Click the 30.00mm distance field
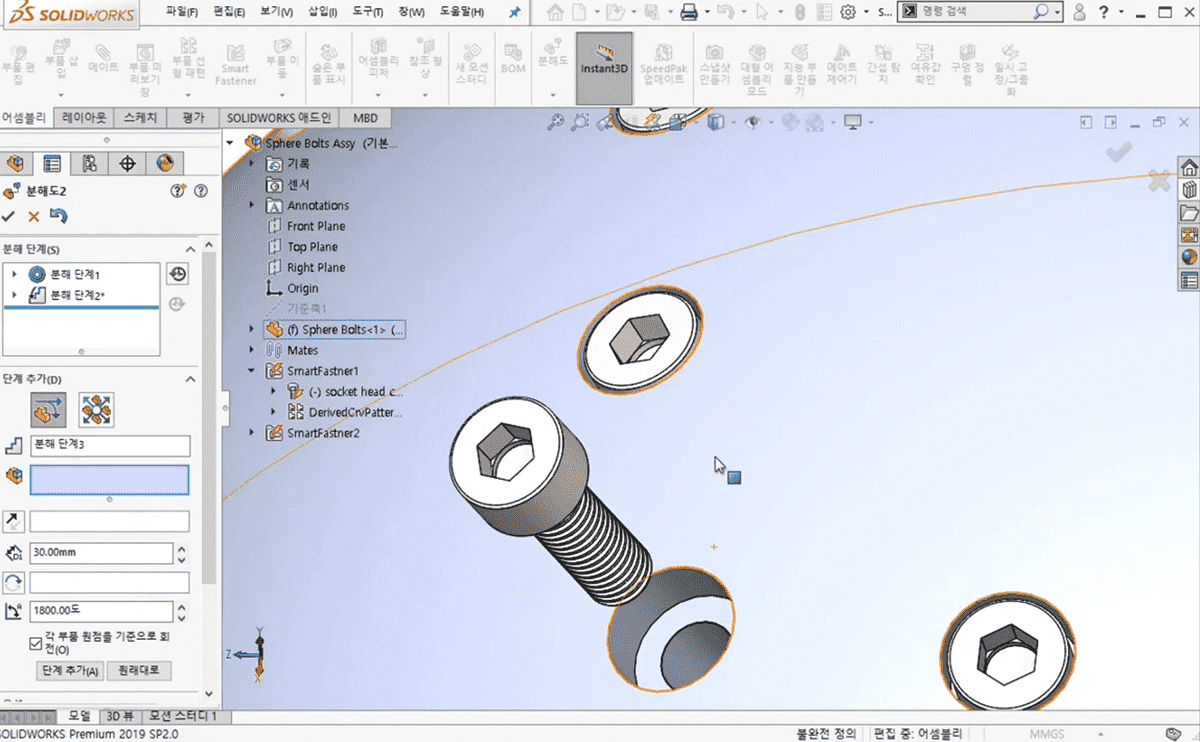1200x742 pixels. [x=101, y=553]
